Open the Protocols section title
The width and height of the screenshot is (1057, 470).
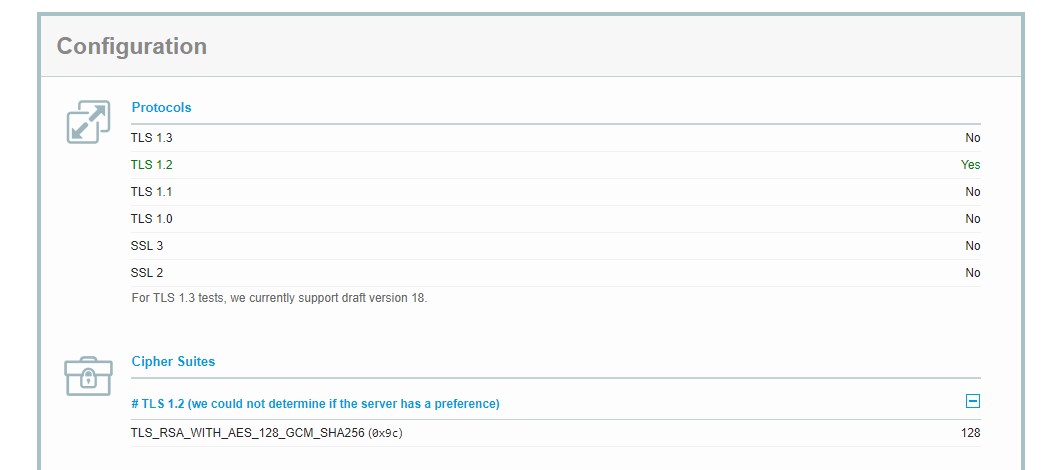click(x=161, y=107)
